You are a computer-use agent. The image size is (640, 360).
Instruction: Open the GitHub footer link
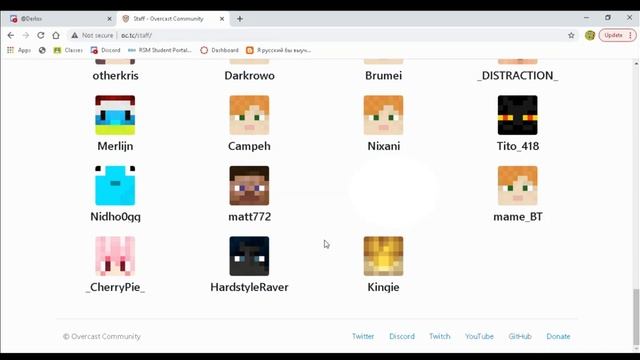click(520, 336)
